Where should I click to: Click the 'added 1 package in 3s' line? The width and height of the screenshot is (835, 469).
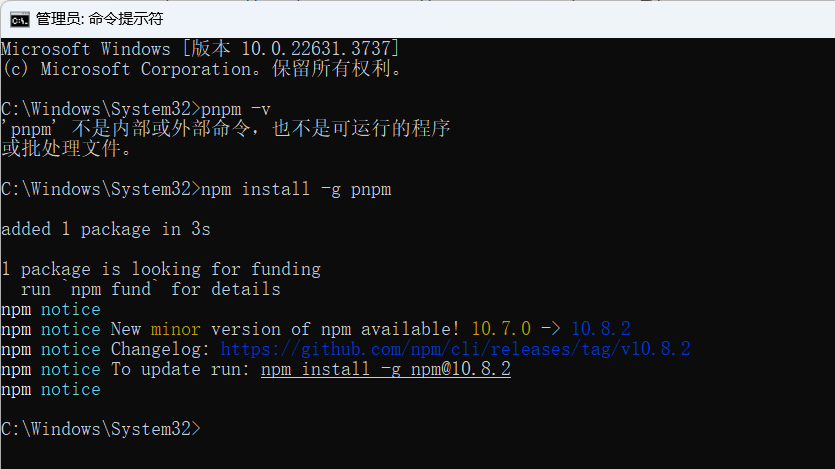106,229
